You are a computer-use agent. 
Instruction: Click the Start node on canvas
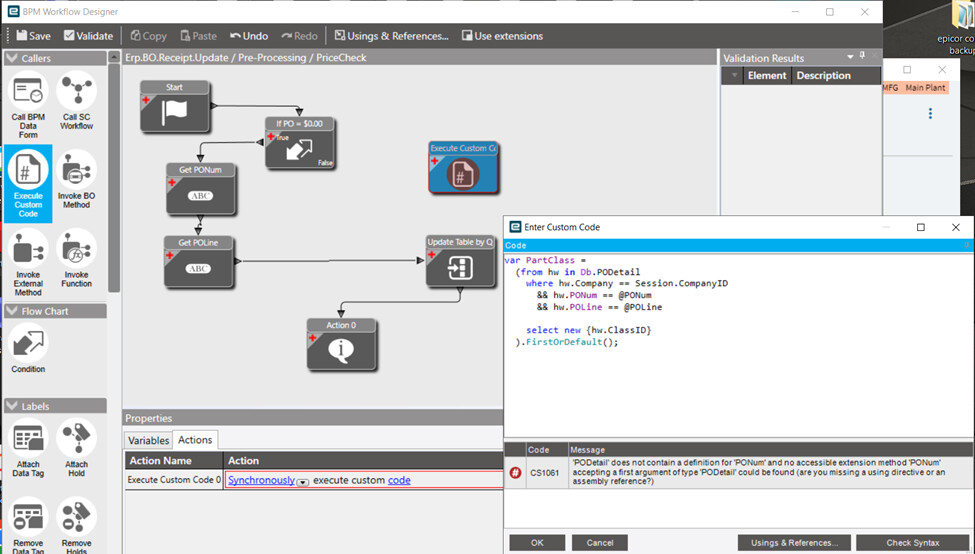[175, 106]
